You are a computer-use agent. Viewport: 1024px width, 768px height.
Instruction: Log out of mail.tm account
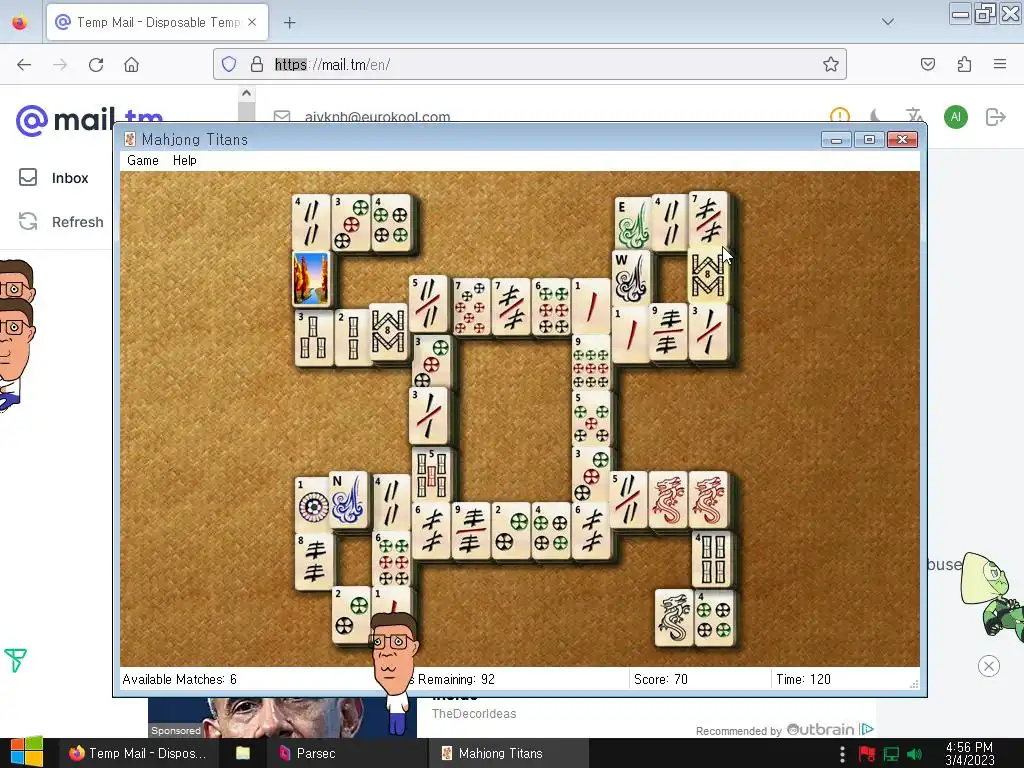pos(995,117)
